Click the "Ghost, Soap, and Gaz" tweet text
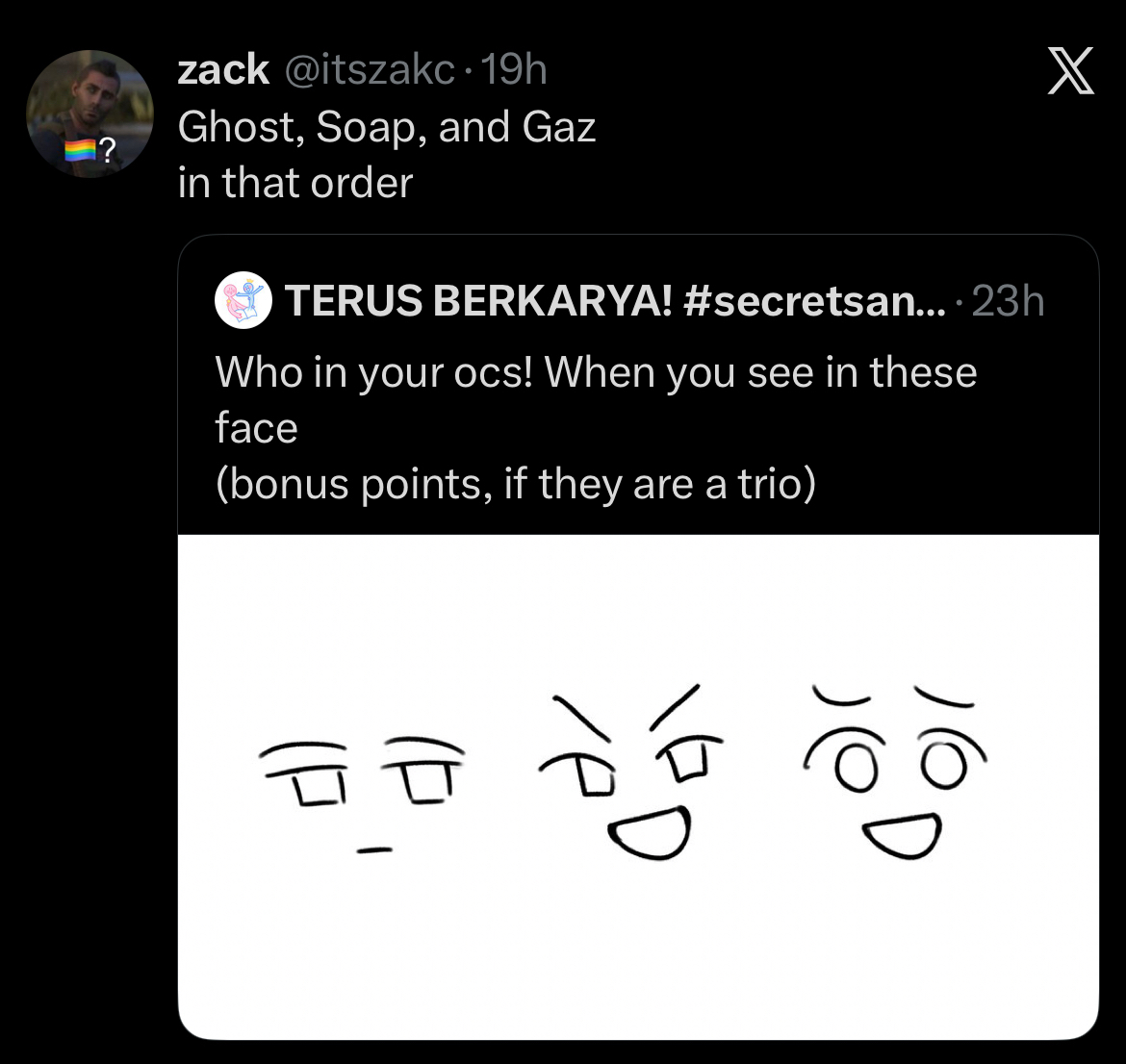Screen dimensions: 1126x1064 point(387,126)
